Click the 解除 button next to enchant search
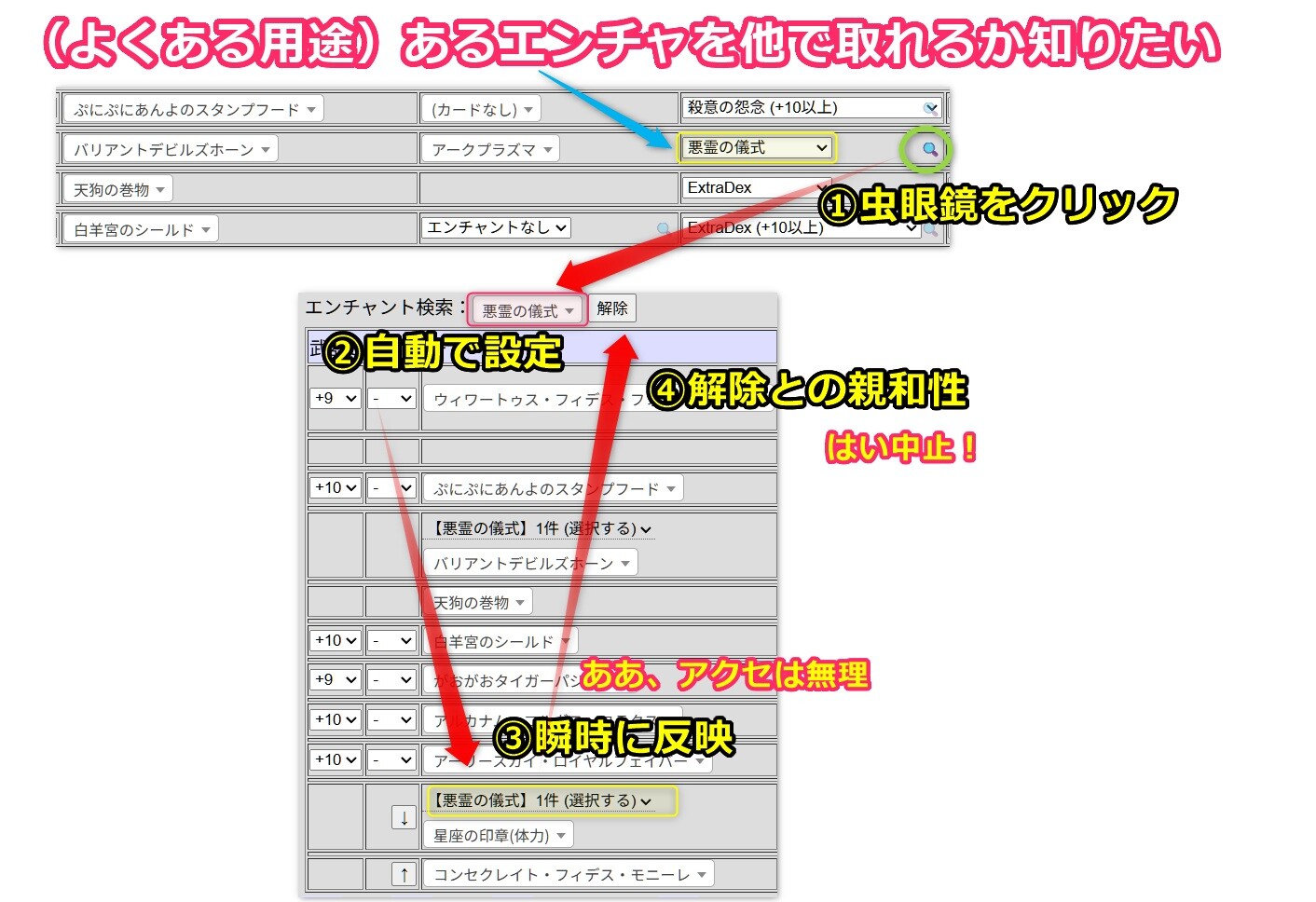1316x902 pixels. 612,308
